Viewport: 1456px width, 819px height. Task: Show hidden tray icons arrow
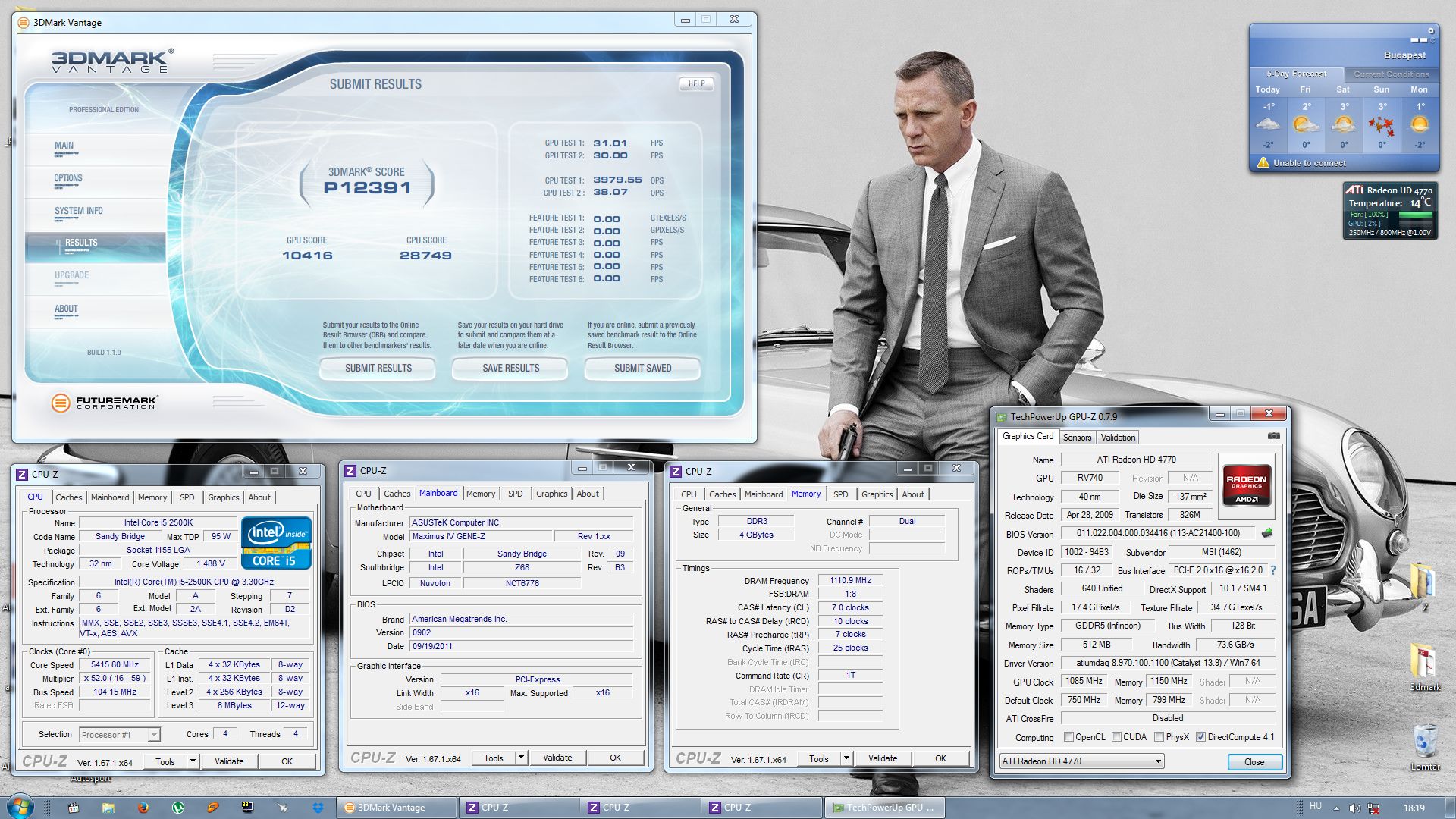point(1336,808)
